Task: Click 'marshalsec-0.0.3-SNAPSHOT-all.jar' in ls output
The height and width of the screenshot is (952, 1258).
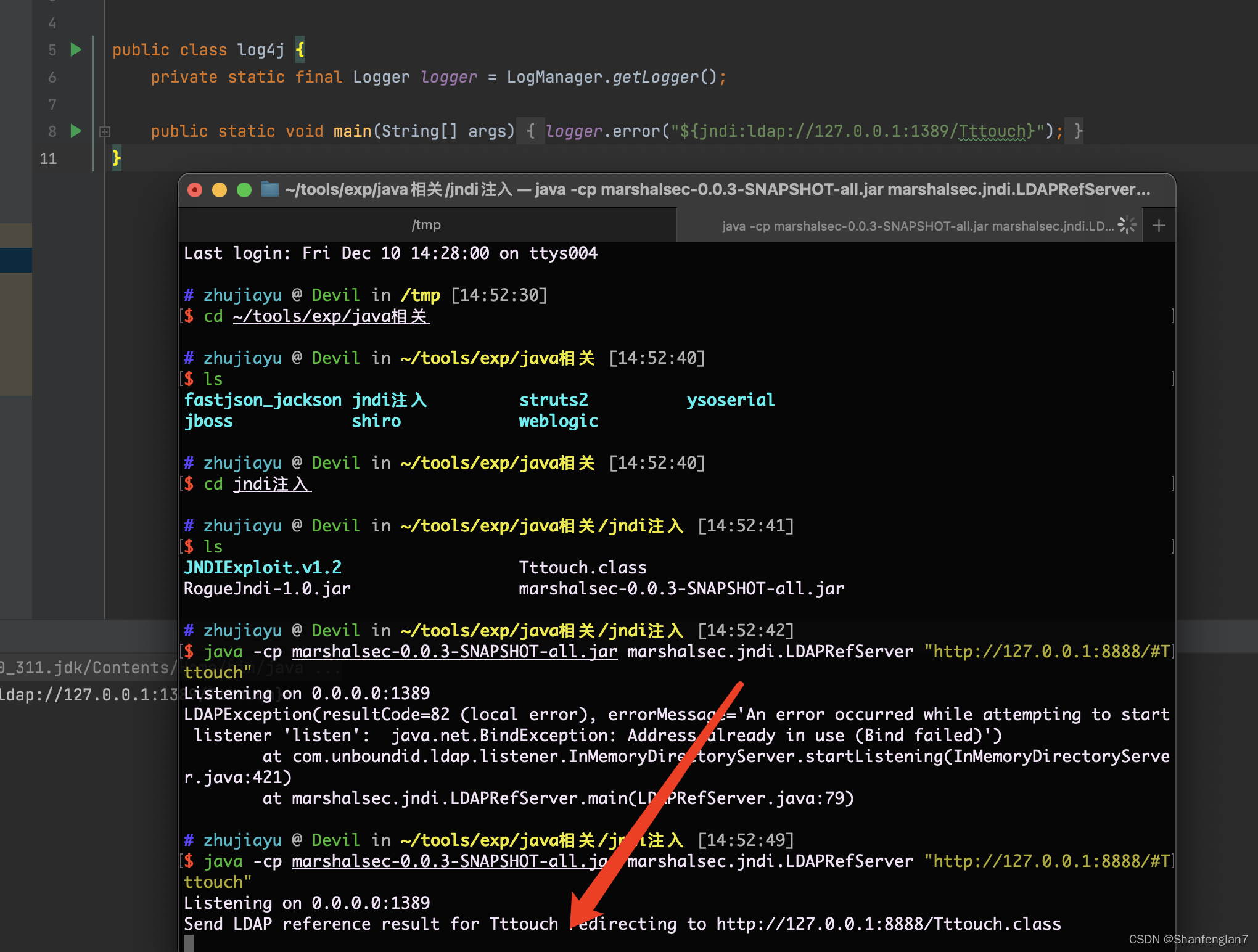Action: (x=681, y=588)
